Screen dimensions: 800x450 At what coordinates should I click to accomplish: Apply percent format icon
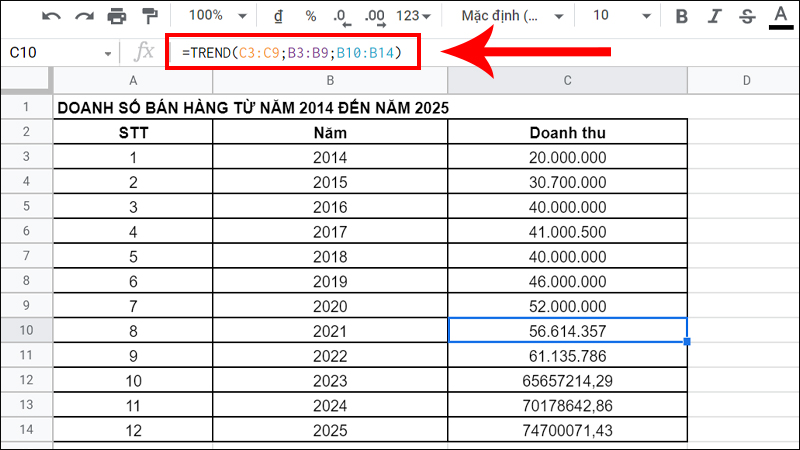coord(310,16)
